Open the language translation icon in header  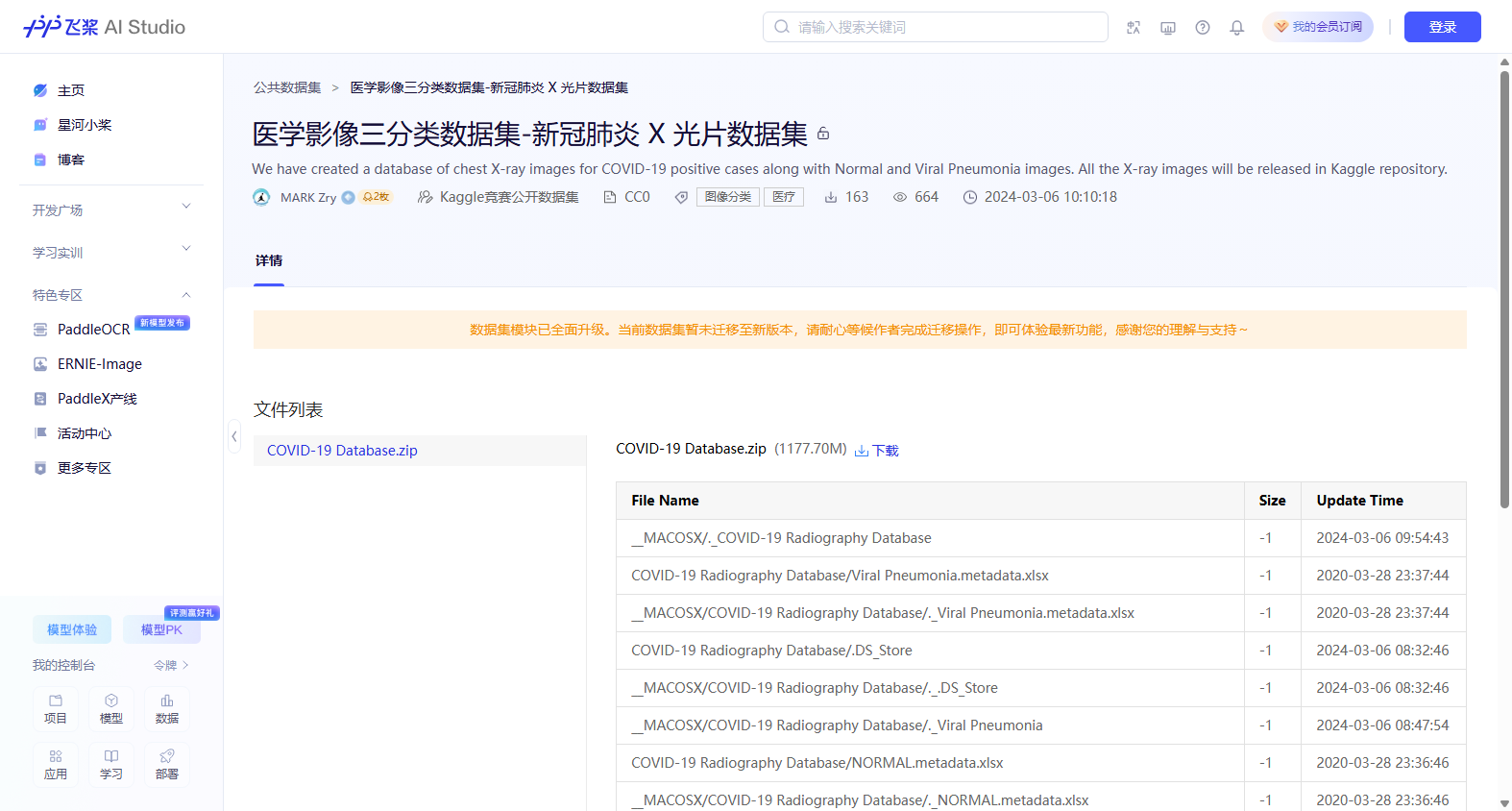1134,27
